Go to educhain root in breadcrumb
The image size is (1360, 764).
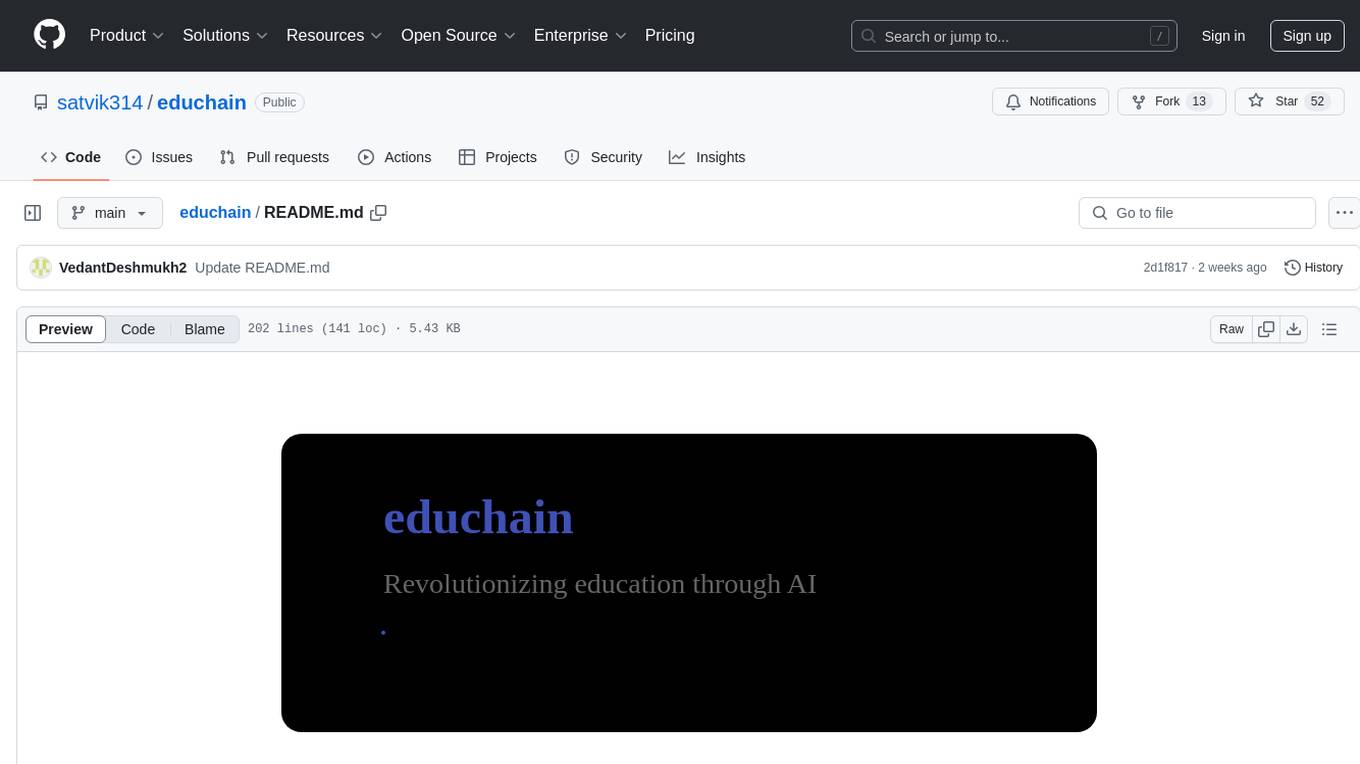pyautogui.click(x=215, y=213)
